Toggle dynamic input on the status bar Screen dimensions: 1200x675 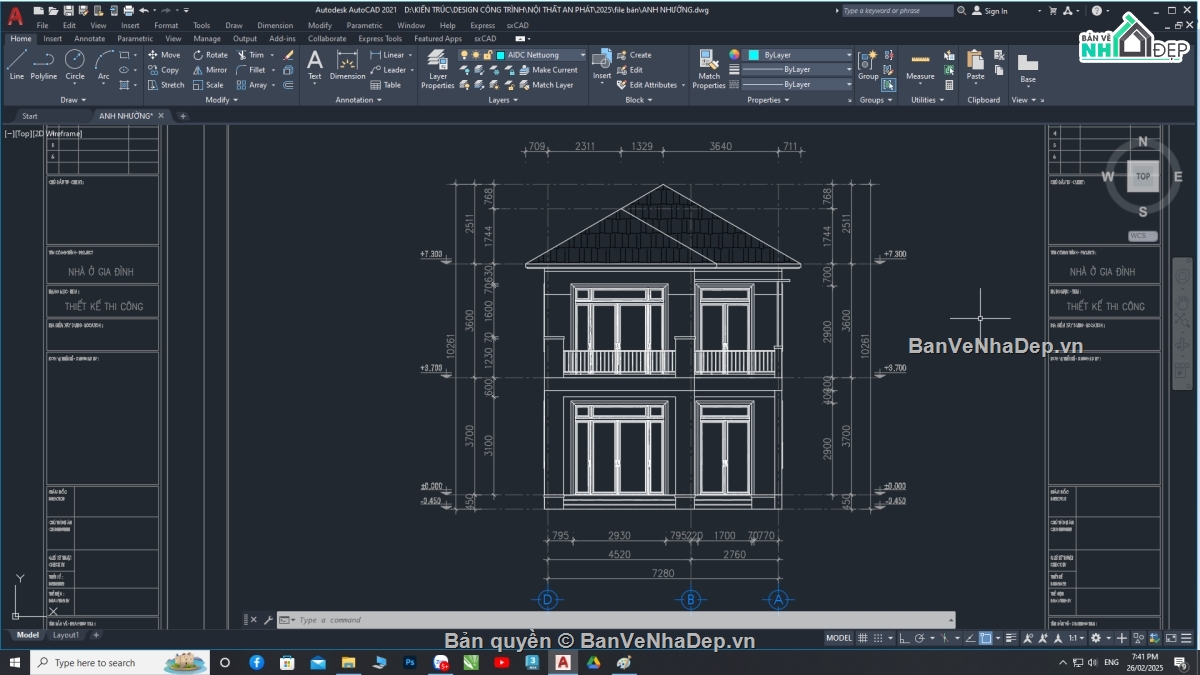tap(985, 638)
